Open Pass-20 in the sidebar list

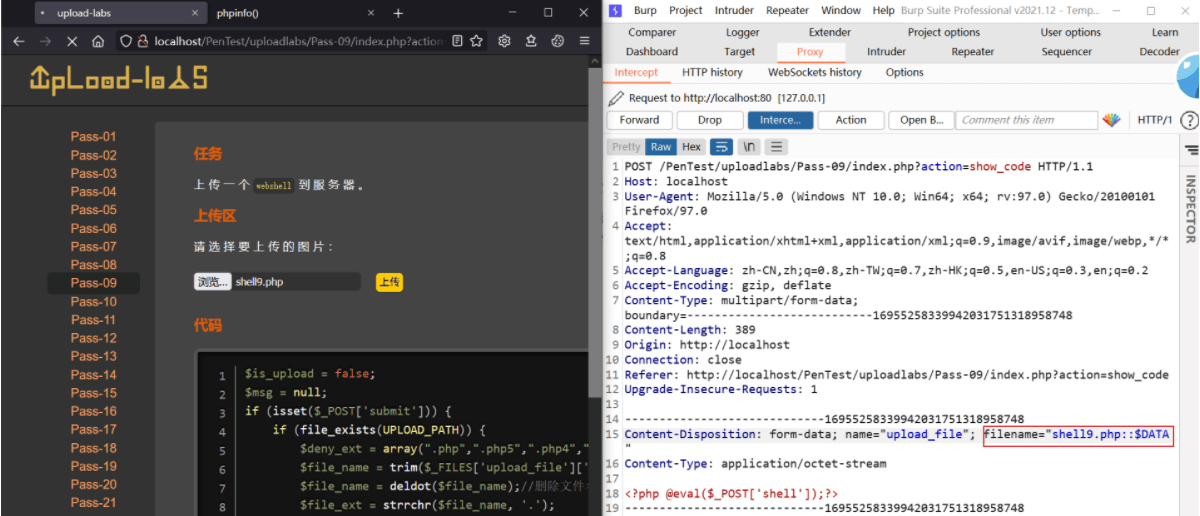click(x=94, y=485)
